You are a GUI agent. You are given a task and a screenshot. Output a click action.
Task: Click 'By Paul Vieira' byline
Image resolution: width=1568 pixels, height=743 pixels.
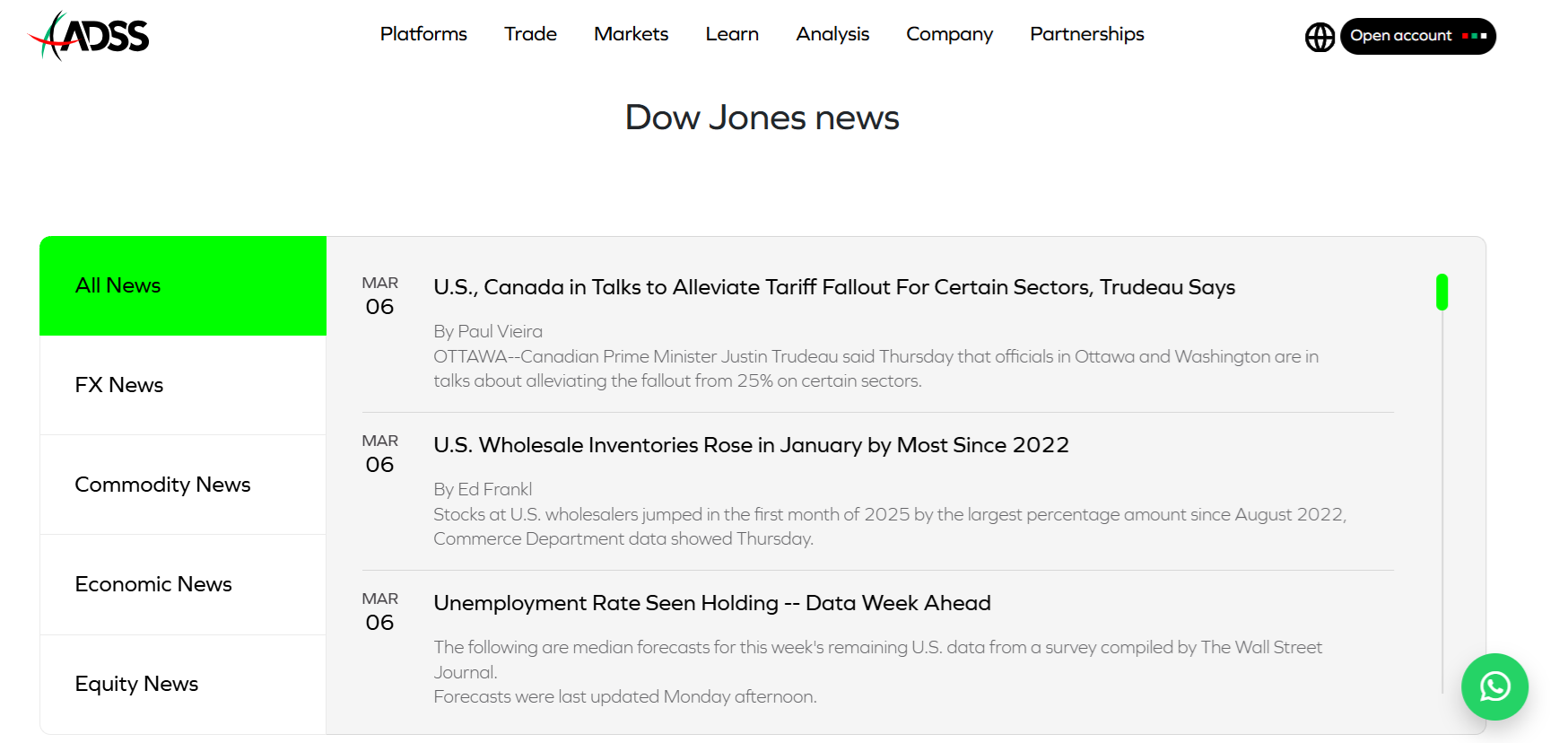coord(488,331)
